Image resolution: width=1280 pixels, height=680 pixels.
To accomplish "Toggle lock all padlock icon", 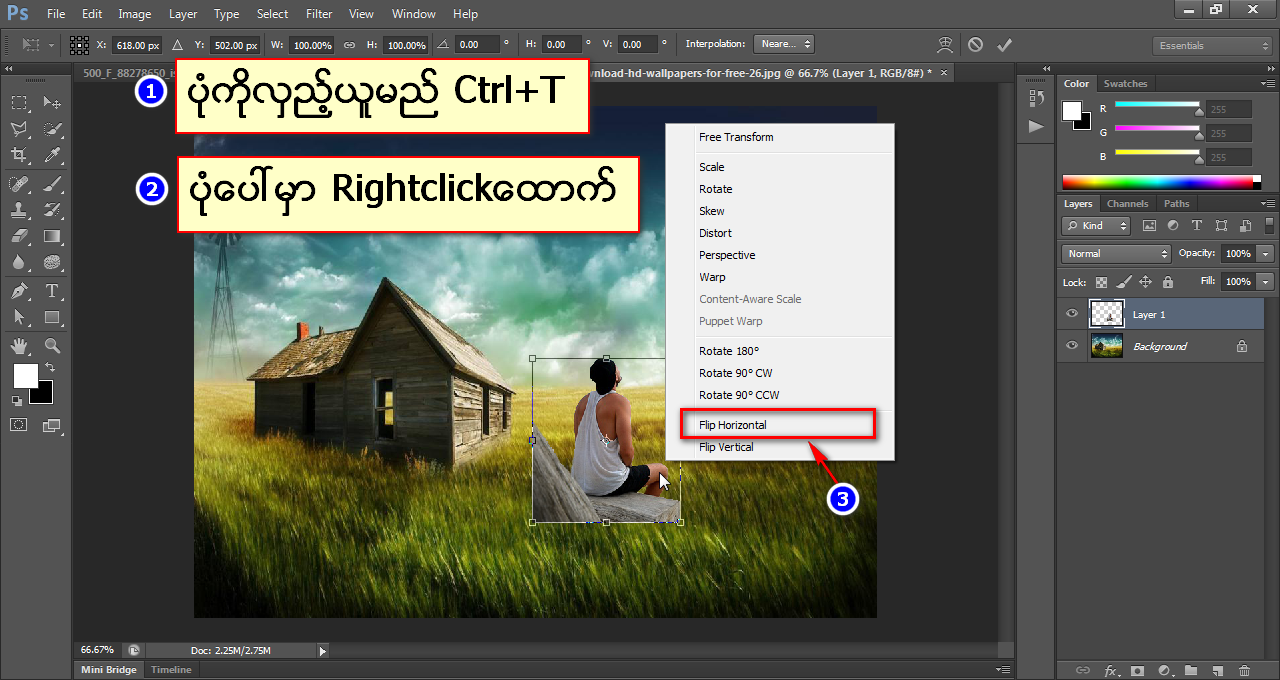I will 1167,282.
